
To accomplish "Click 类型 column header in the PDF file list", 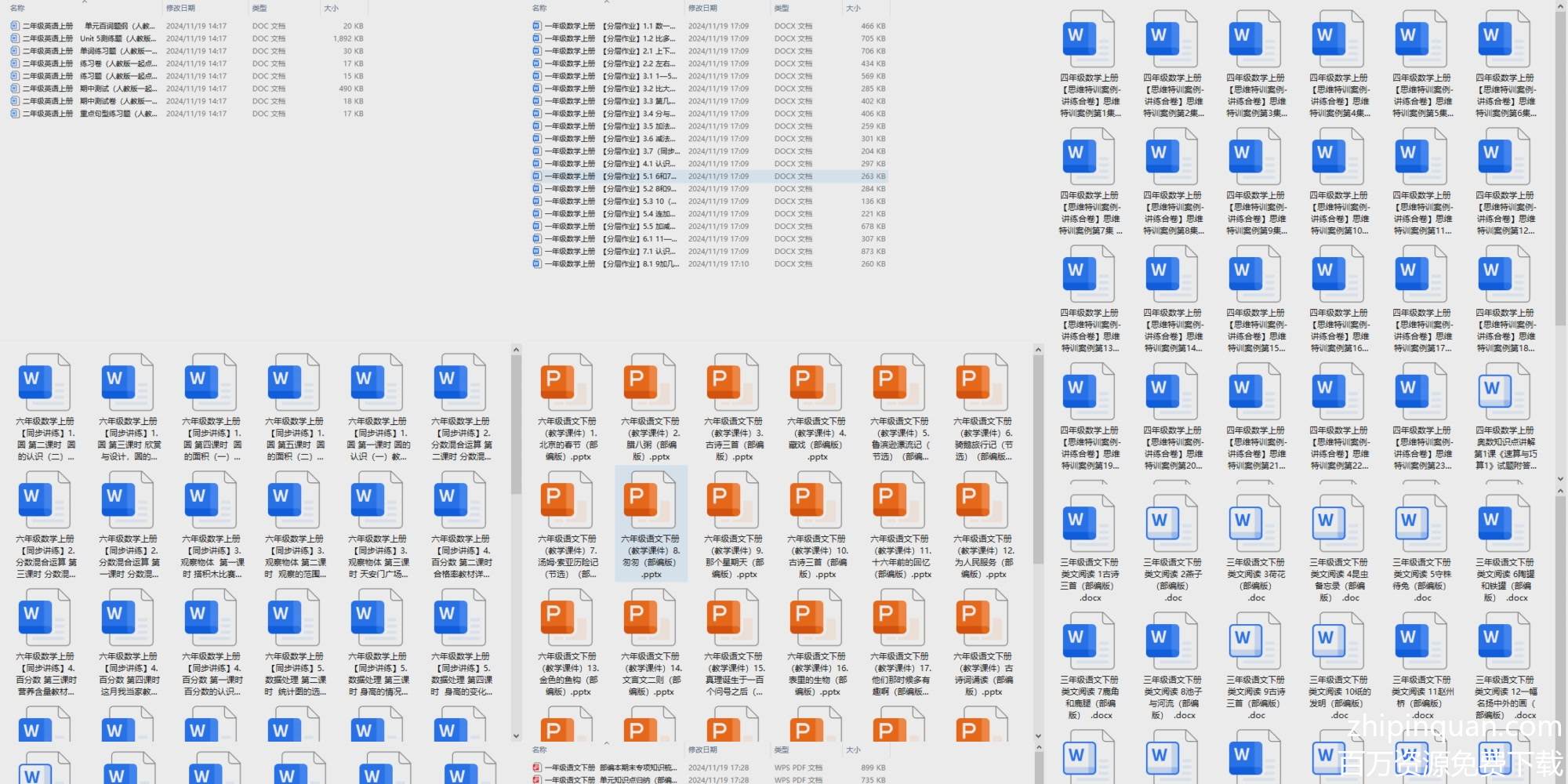I will 782,750.
